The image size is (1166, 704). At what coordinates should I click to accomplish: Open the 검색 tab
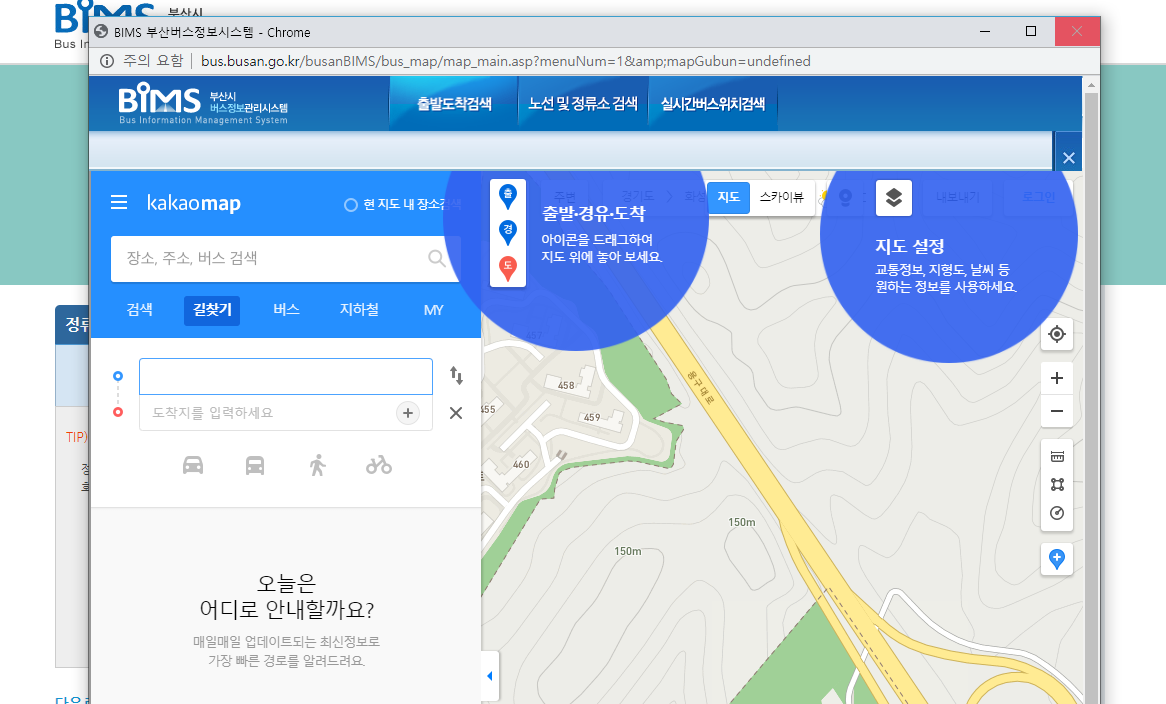pyautogui.click(x=140, y=310)
